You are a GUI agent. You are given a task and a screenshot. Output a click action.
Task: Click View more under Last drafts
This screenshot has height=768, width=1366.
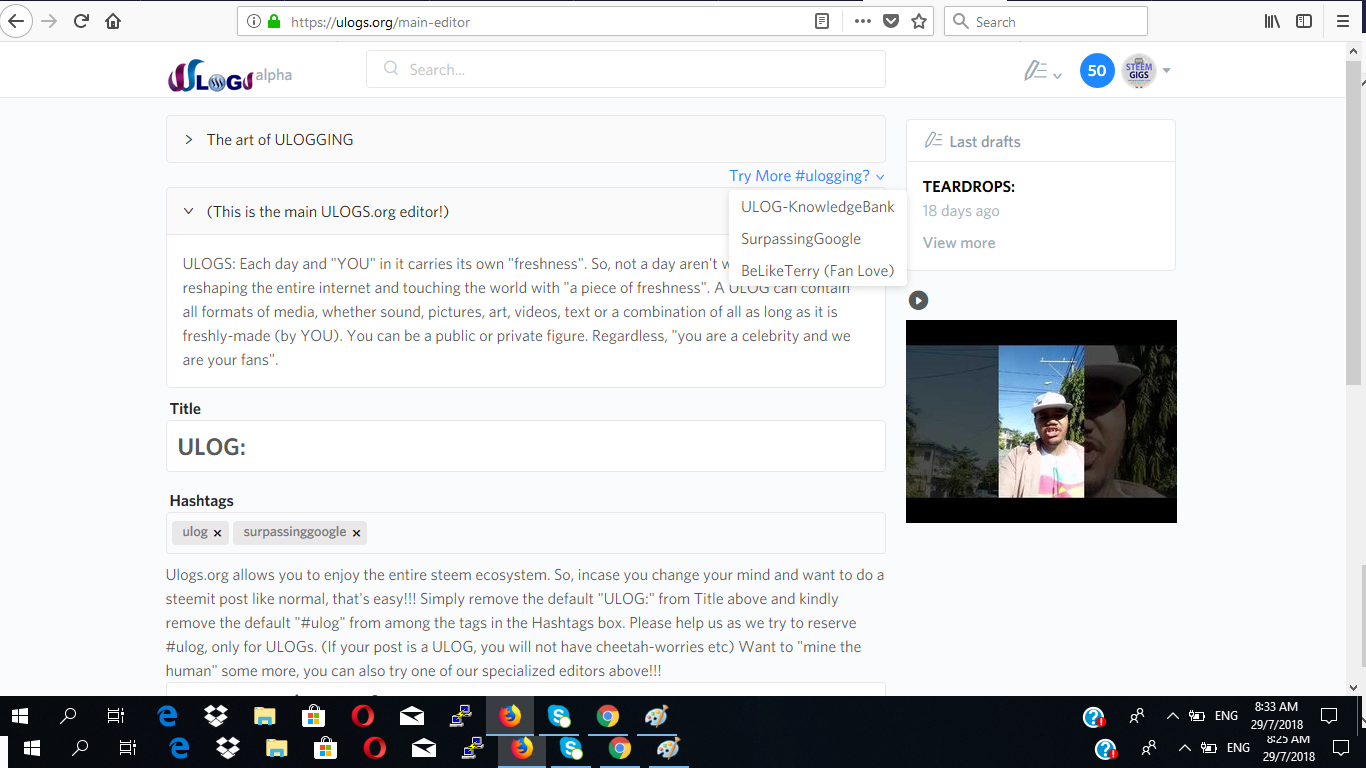959,243
